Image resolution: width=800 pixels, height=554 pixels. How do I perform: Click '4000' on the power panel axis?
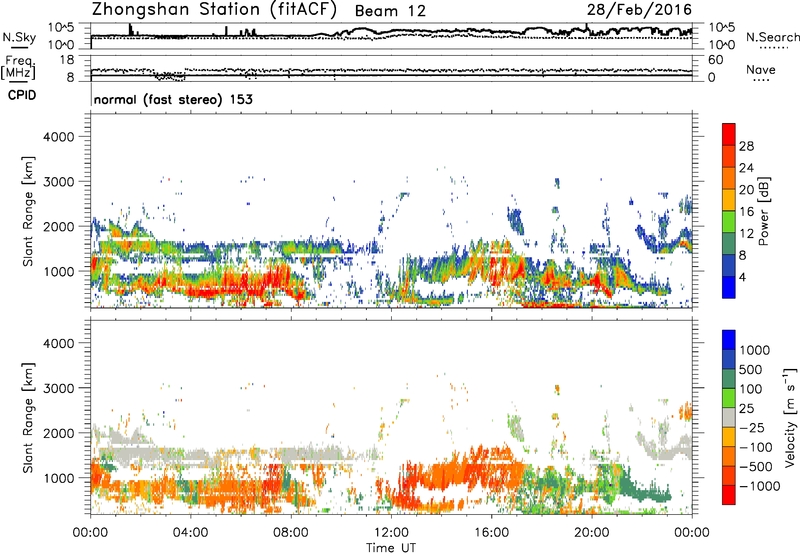pos(58,137)
